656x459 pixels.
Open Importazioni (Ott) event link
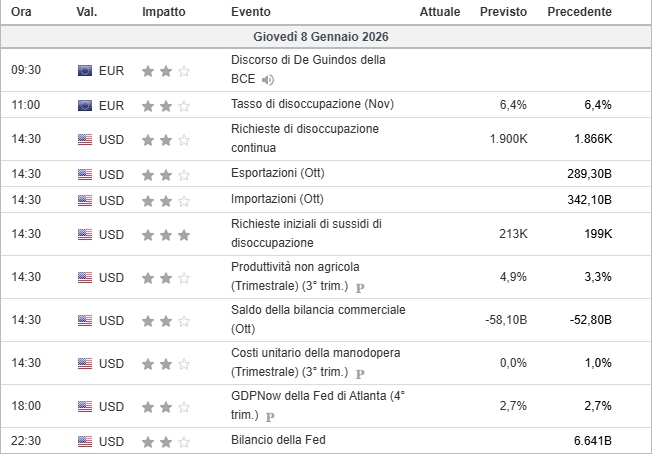(279, 199)
